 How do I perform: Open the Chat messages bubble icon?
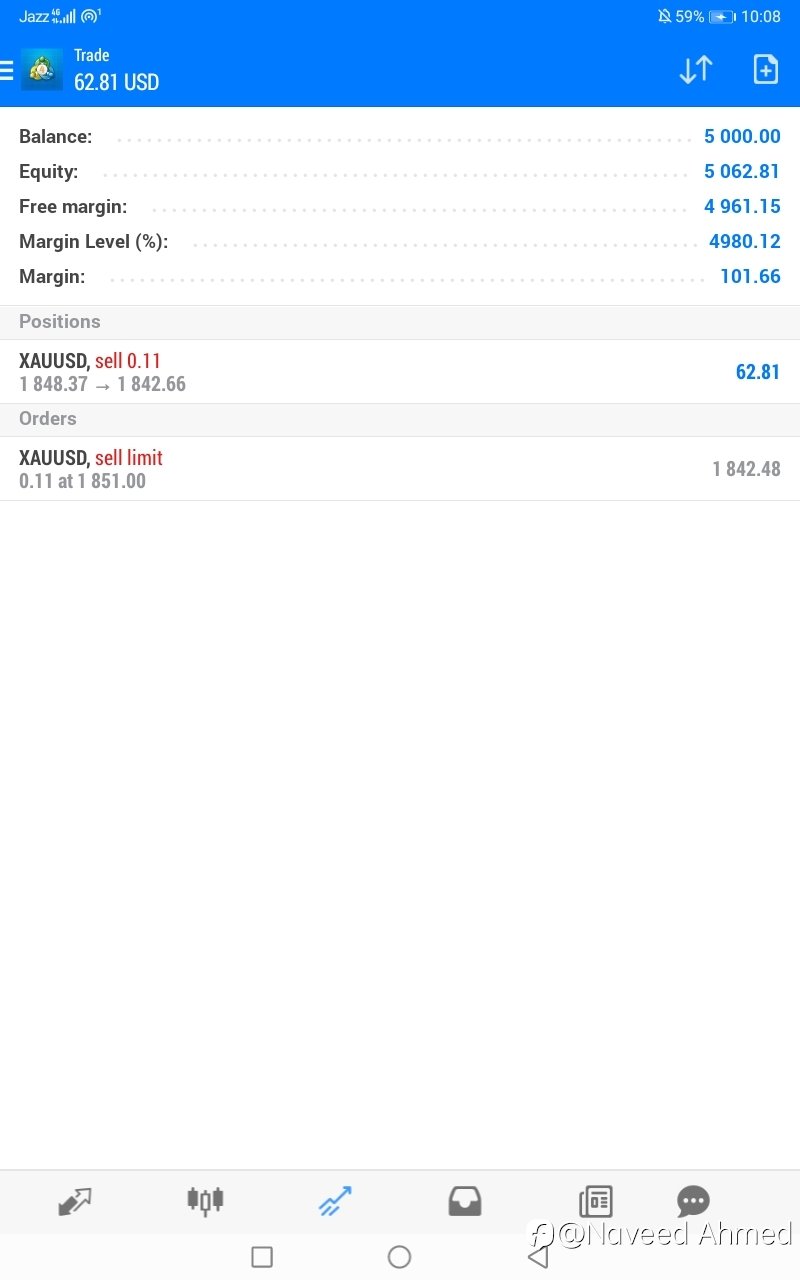coord(693,1201)
